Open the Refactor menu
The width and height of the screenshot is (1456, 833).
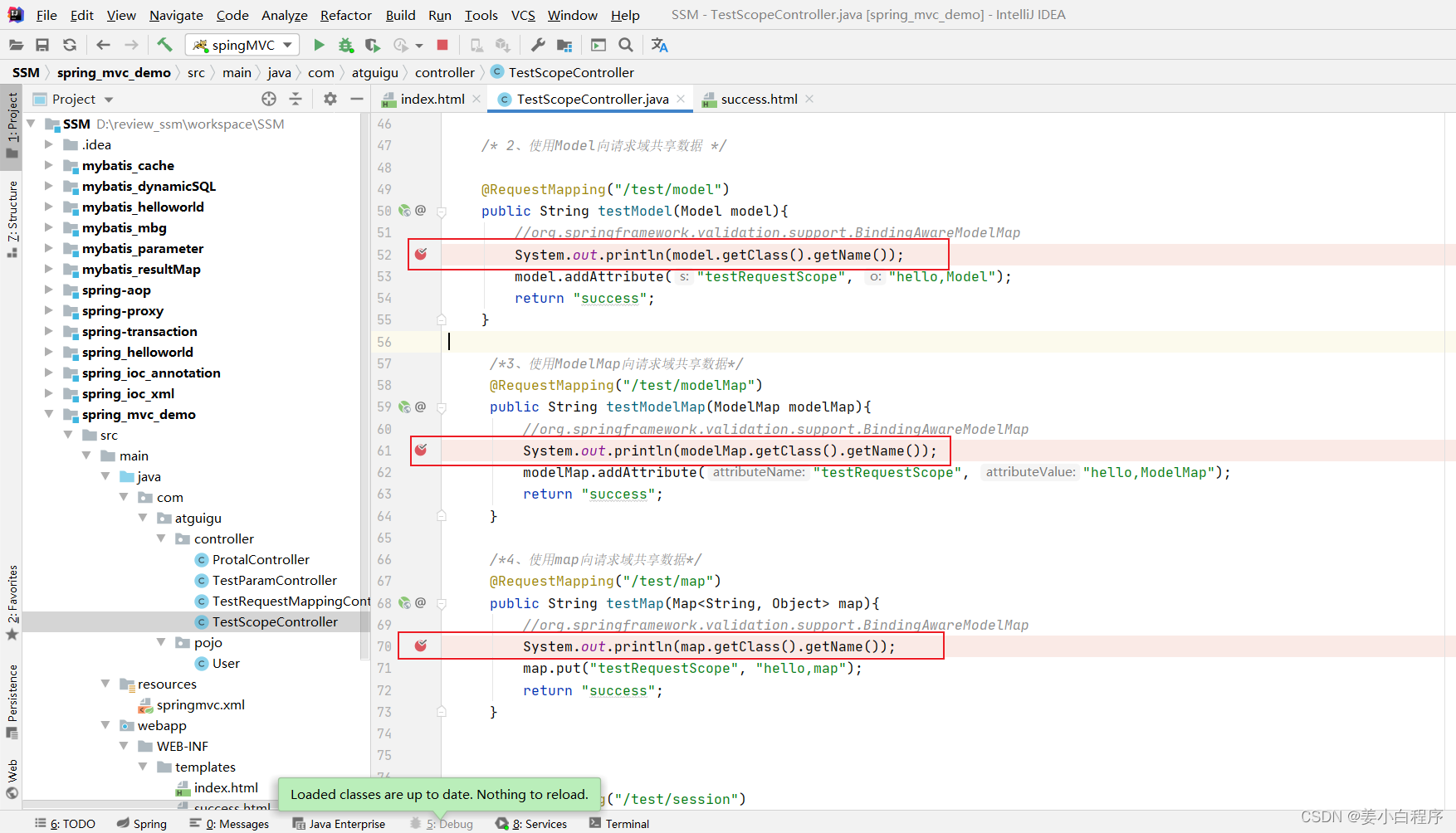point(346,15)
